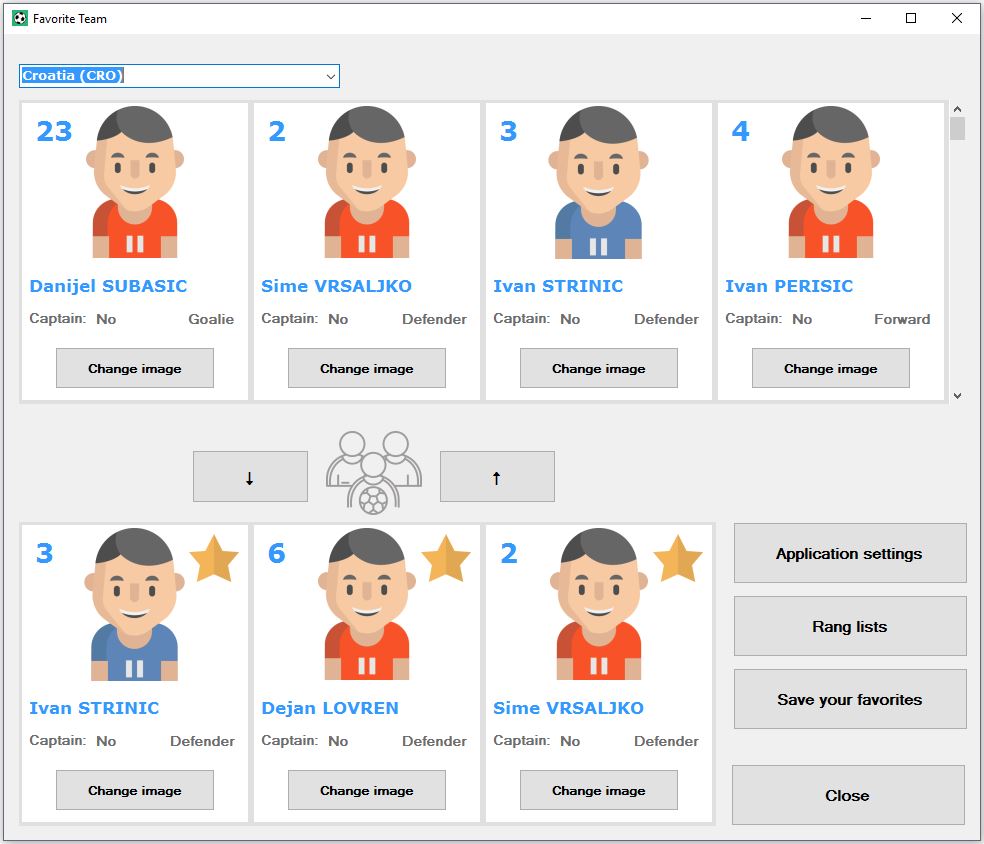Click shirt number 23 on Subasic's card
Viewport: 984px width, 844px height.
point(54,131)
